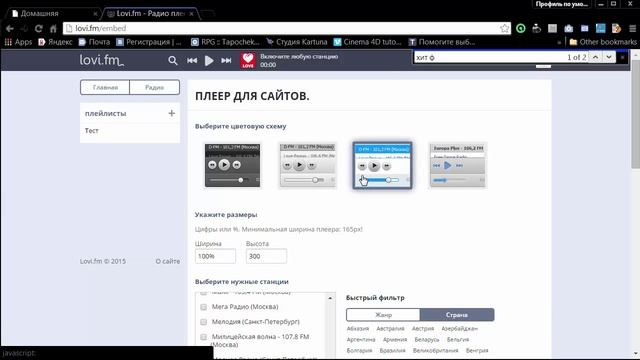This screenshot has height=360, width=640.
Task: Bookmark this page with star icon
Action: click(504, 28)
